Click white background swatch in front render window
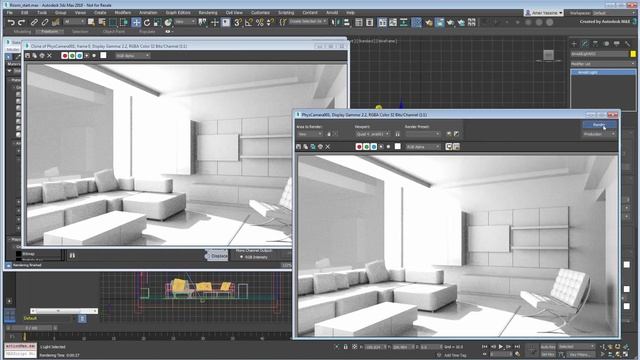 [398, 147]
